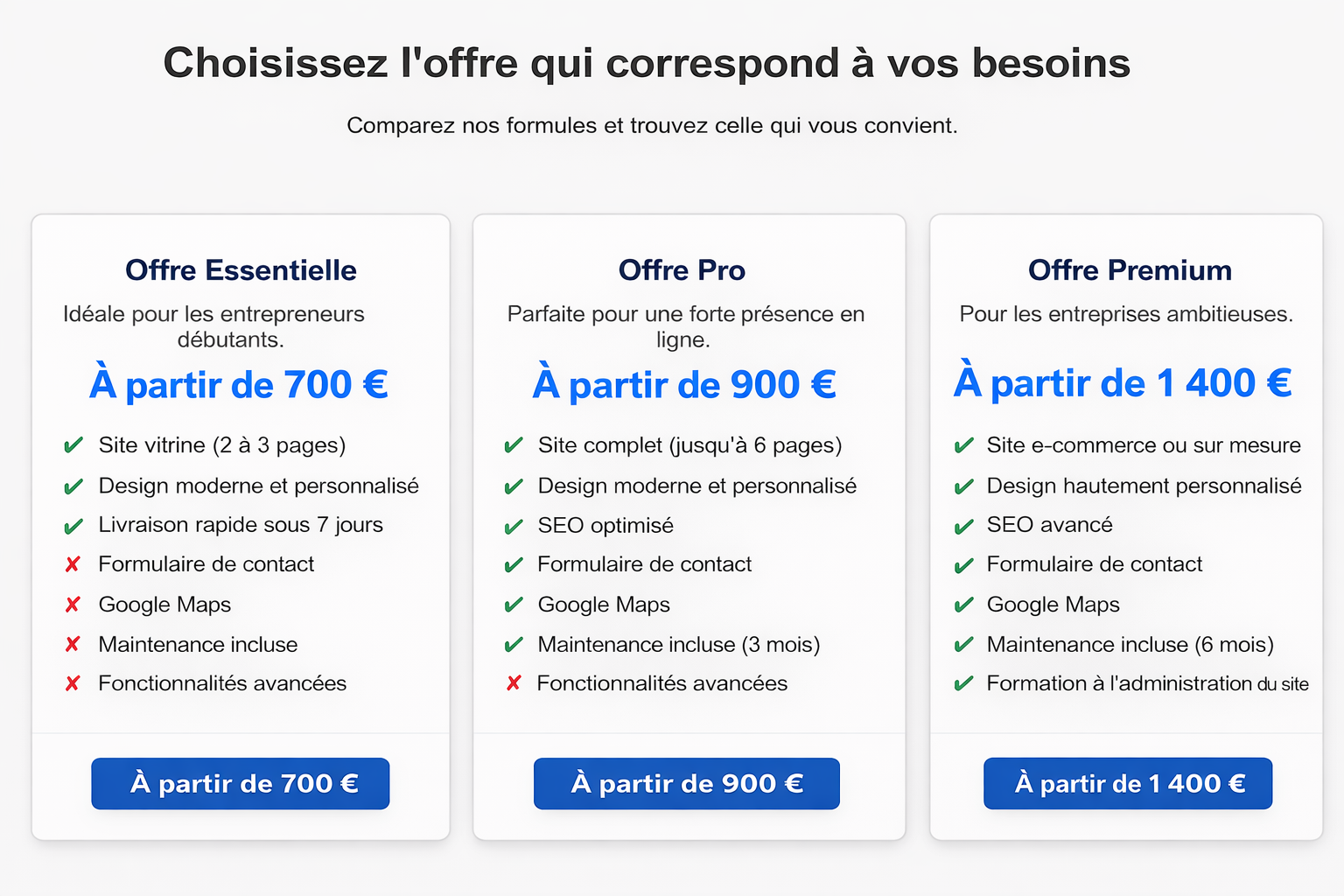Screen dimensions: 1344x896
Task: Click red cross beside Essentielle Formulaire de contact
Action: (x=73, y=564)
